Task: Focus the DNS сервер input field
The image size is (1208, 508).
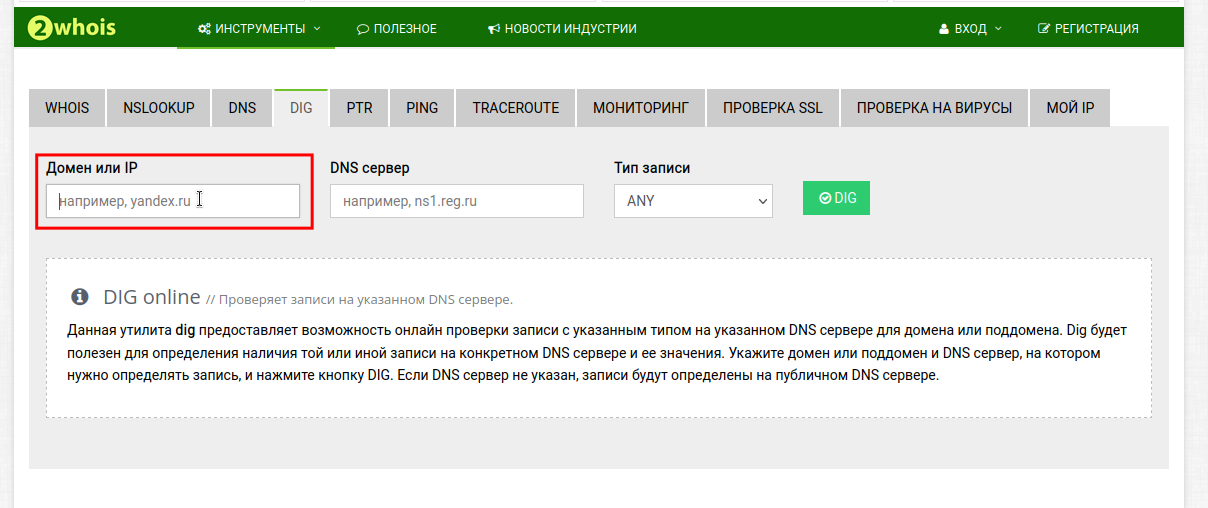Action: [x=457, y=201]
